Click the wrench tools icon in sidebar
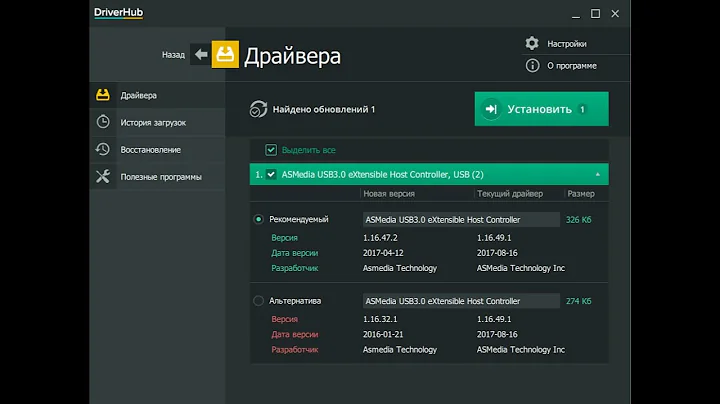This screenshot has height=404, width=720. pyautogui.click(x=102, y=176)
